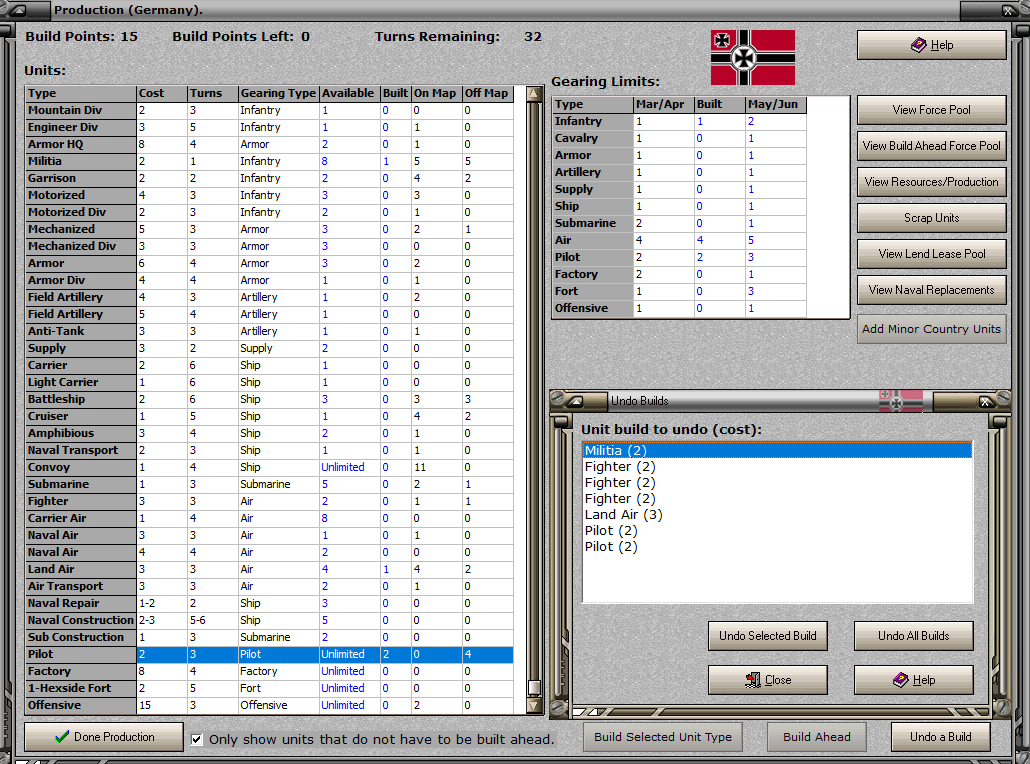
Task: Click Build Selected Unit Type button
Action: (663, 737)
